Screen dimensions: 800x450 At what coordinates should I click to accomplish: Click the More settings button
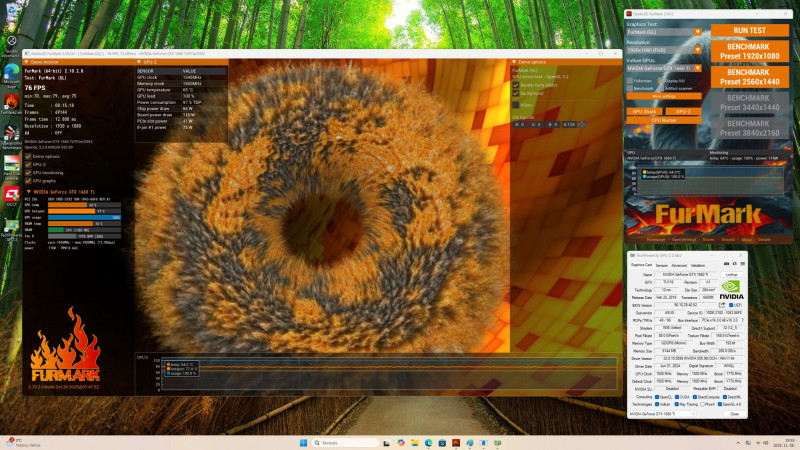[x=664, y=96]
